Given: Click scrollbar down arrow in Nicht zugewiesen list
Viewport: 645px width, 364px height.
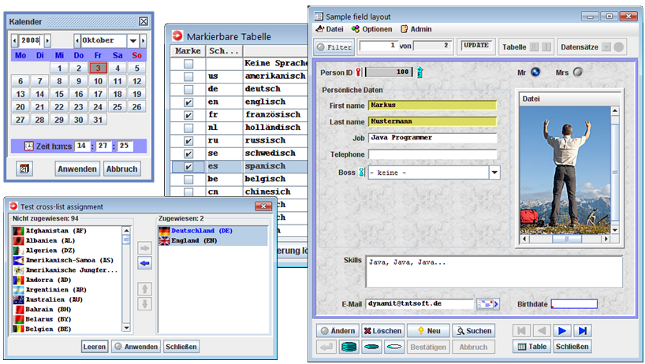Looking at the screenshot, I should [126, 328].
